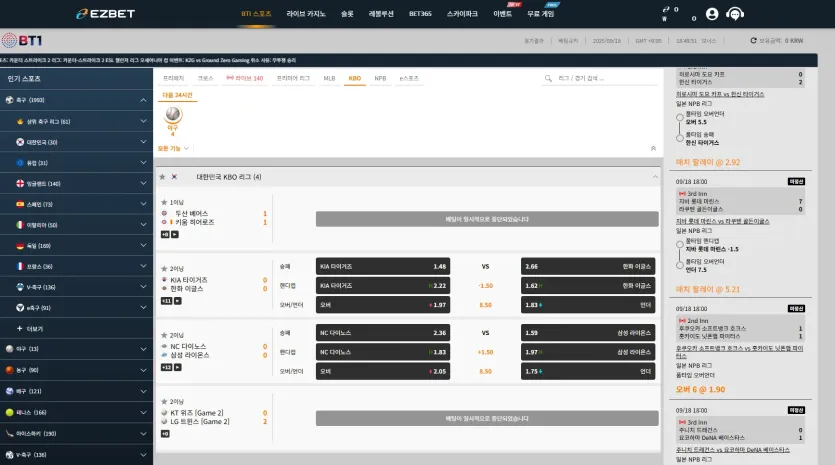The height and width of the screenshot is (465, 835).
Task: Click the EZBET logo
Action: 105,14
